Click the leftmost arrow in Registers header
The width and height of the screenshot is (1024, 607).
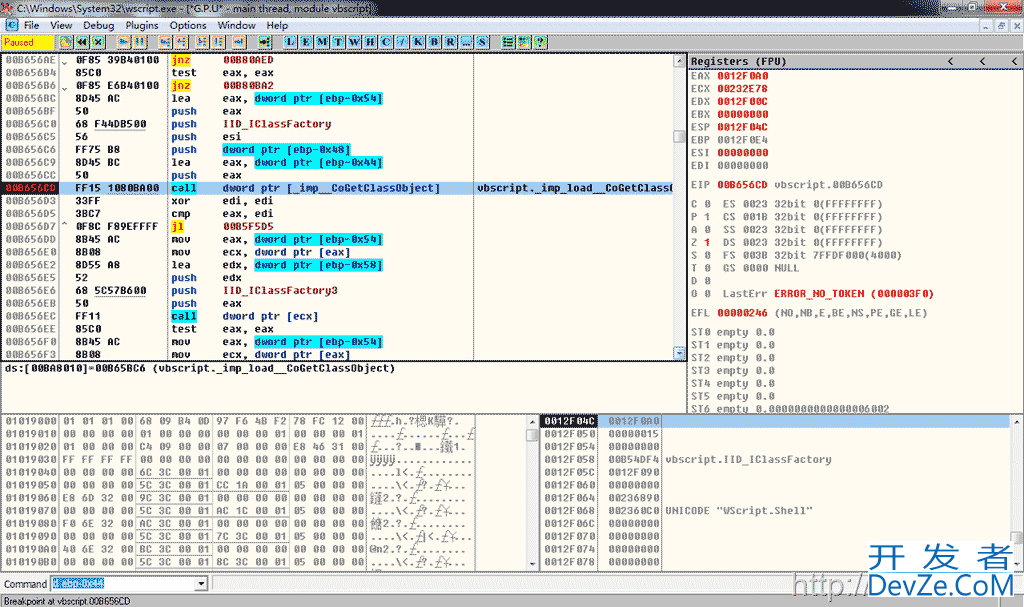coord(950,61)
